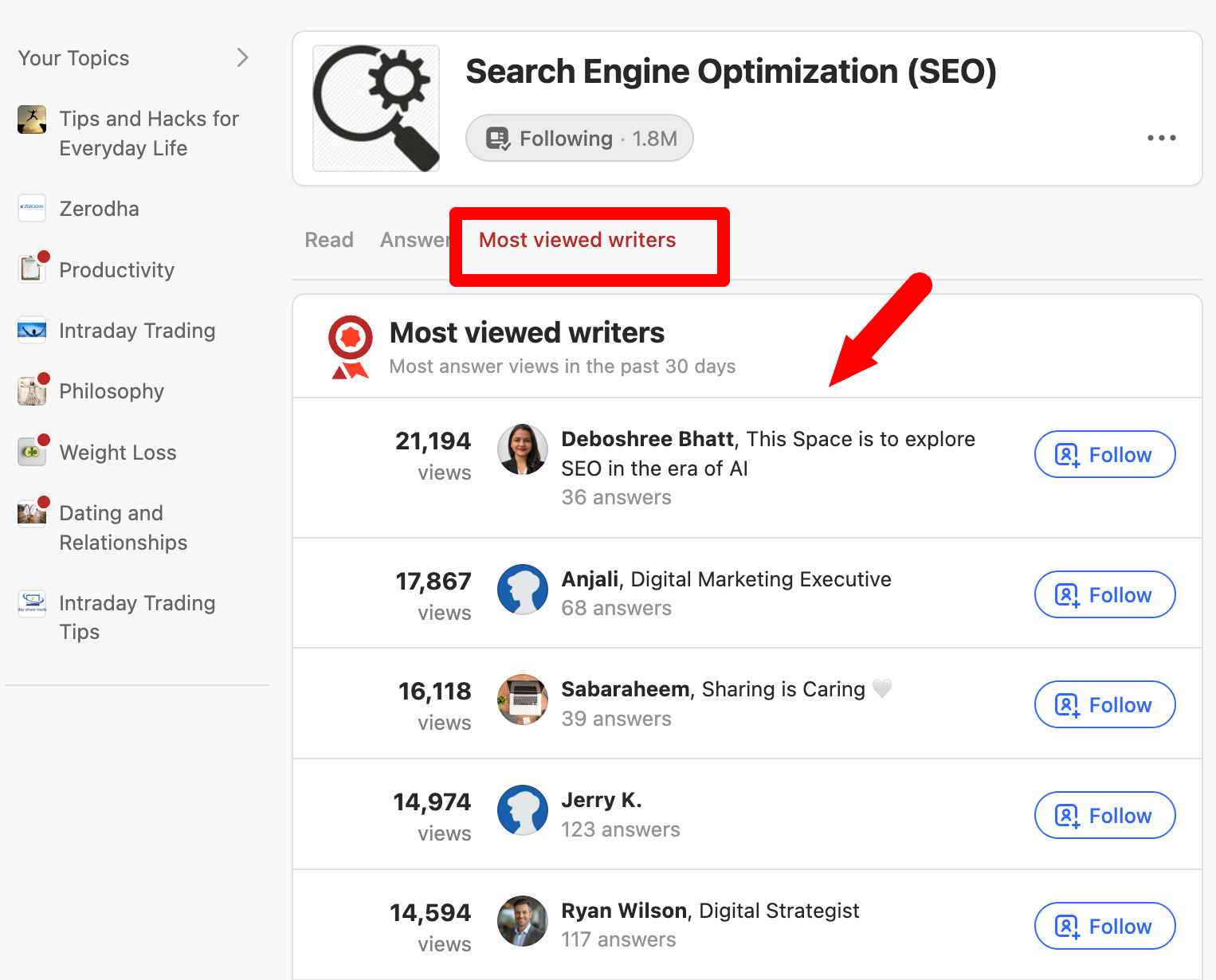Image resolution: width=1216 pixels, height=980 pixels.
Task: Open the Productivity topic link
Action: tap(117, 270)
